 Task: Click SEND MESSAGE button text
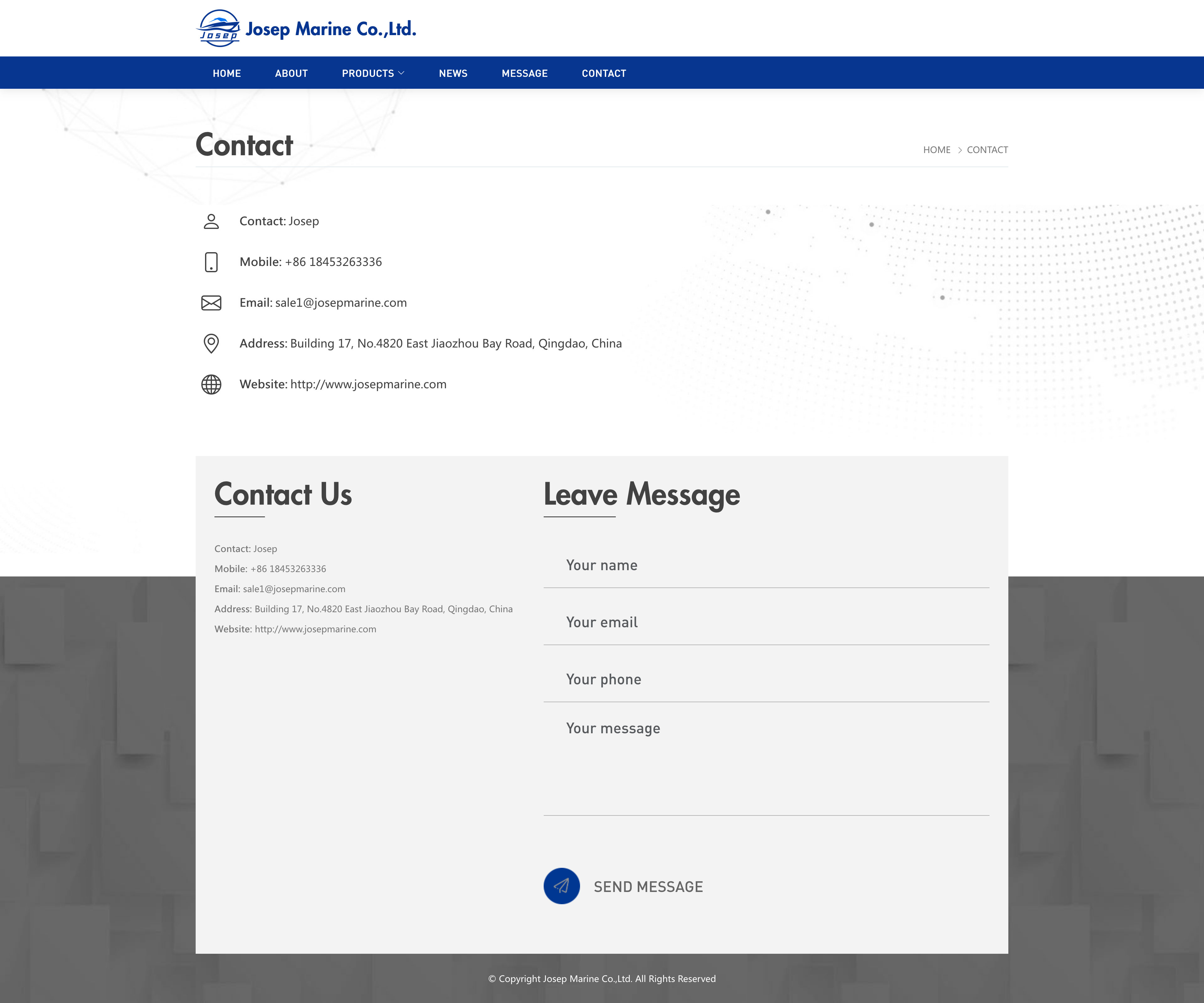[x=648, y=887]
